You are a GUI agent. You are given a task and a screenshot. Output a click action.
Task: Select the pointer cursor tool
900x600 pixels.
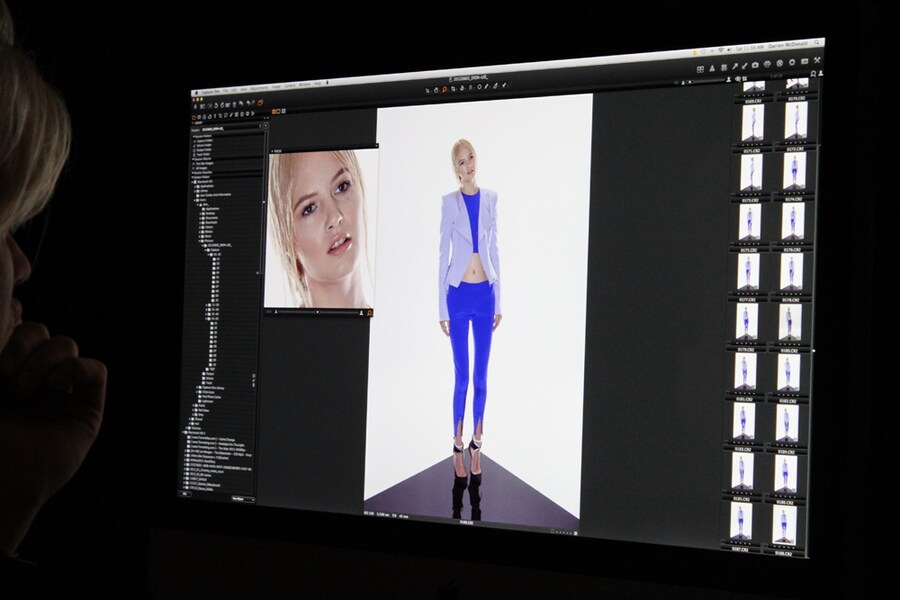427,91
